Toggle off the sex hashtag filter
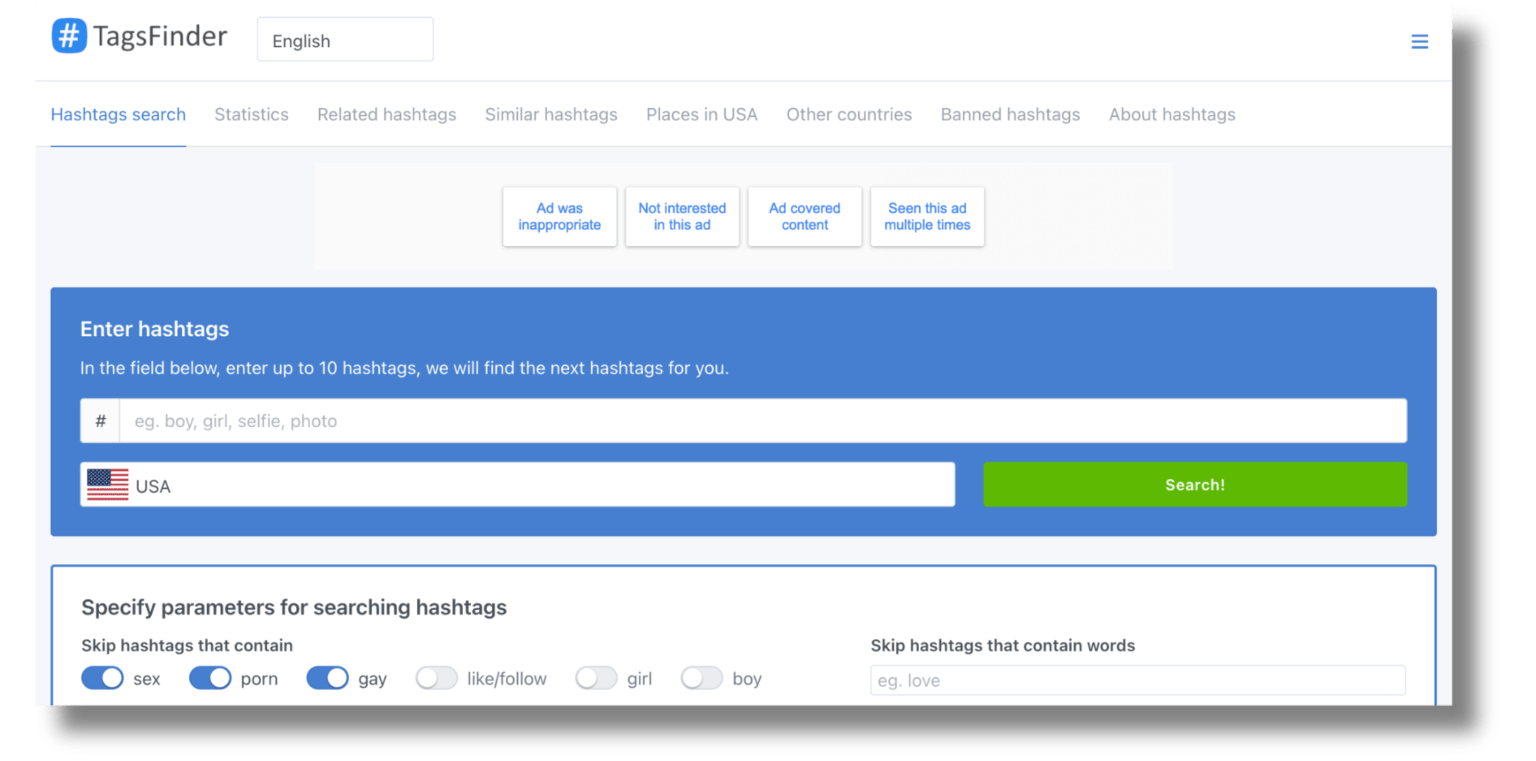The width and height of the screenshot is (1536, 761). tap(102, 678)
